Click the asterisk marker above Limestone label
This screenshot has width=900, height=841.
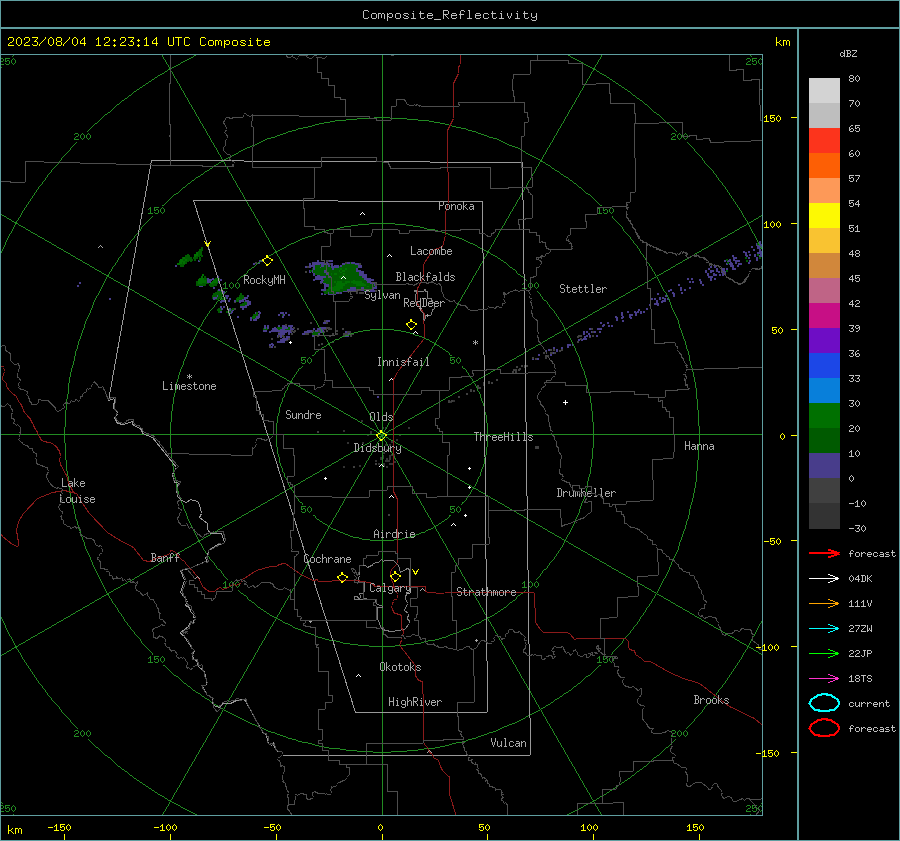coord(189,377)
